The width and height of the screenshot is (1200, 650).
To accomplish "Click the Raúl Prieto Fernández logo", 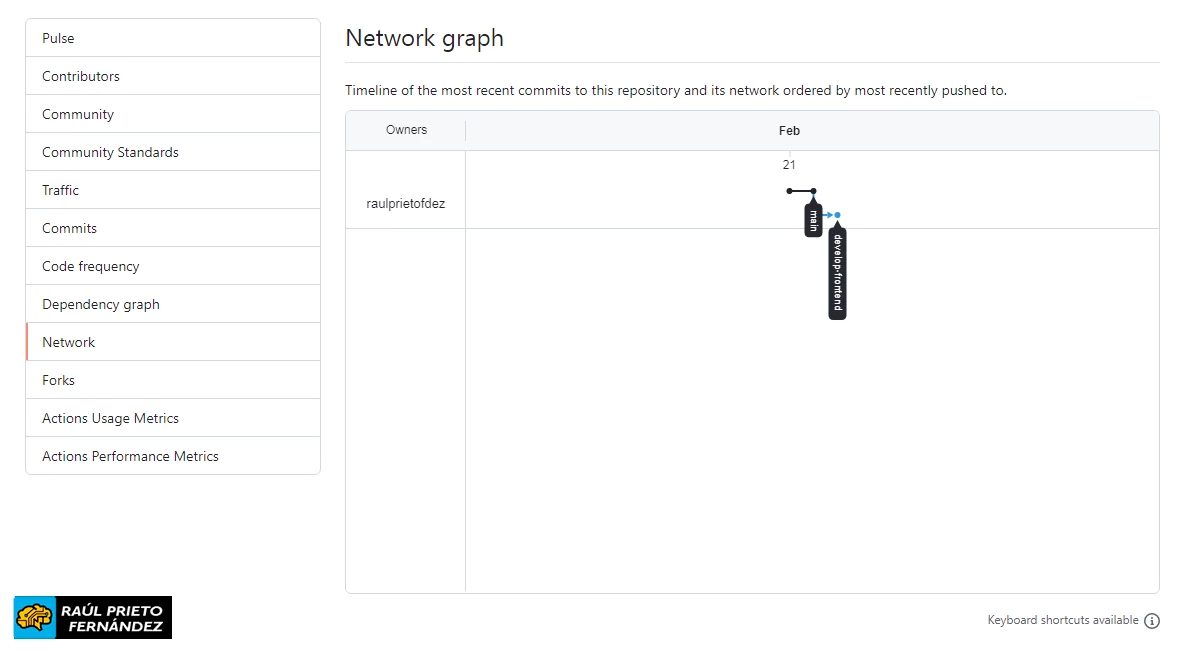I will tap(93, 617).
